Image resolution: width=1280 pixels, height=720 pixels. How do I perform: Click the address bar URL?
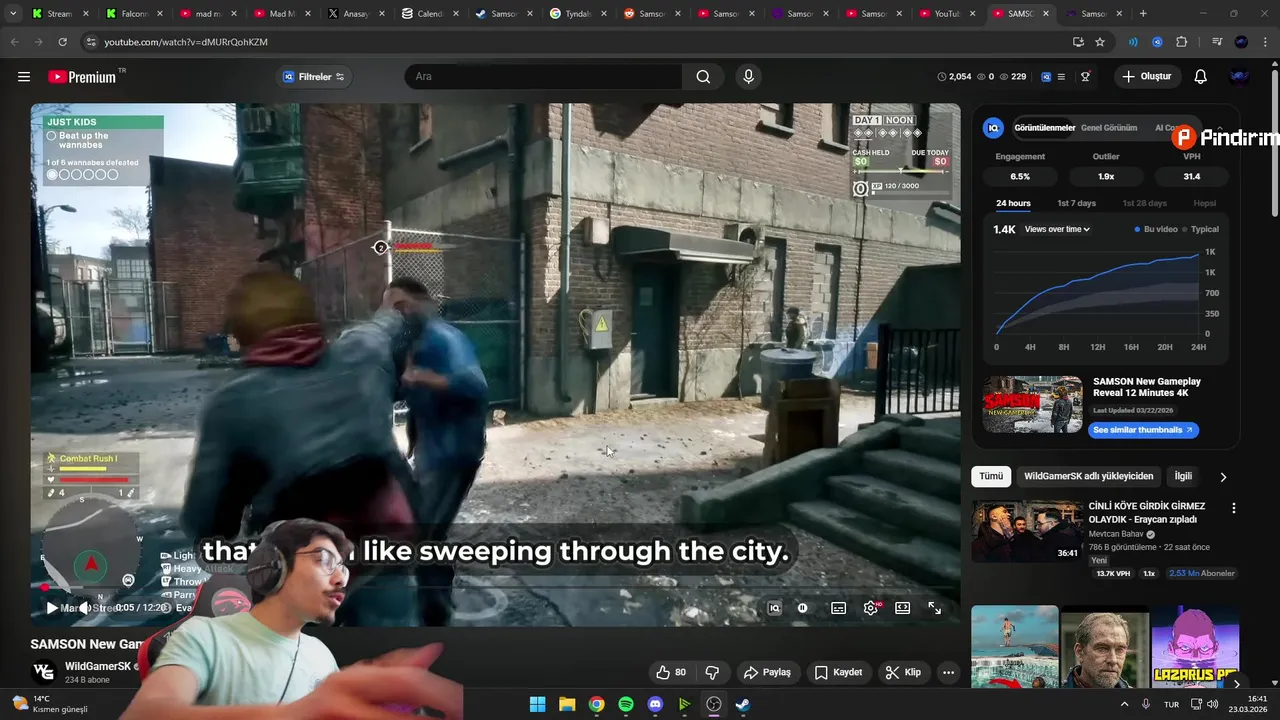pos(185,42)
